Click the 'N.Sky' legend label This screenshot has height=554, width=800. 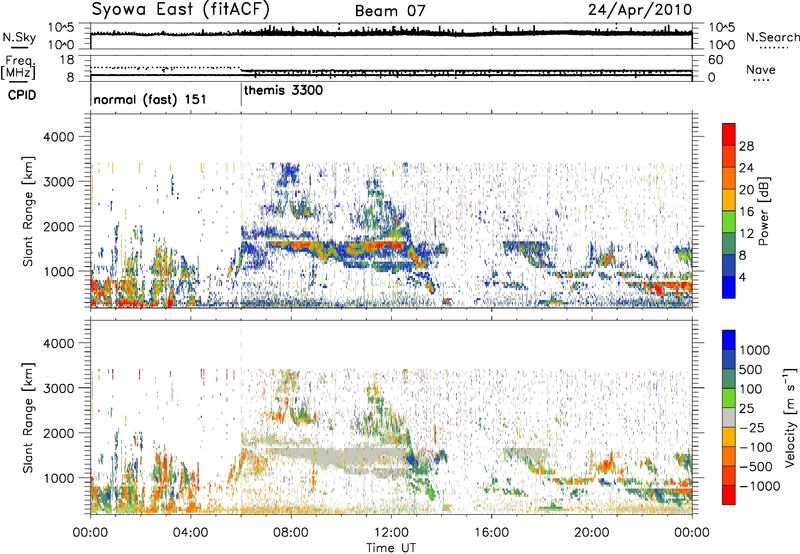[x=19, y=37]
